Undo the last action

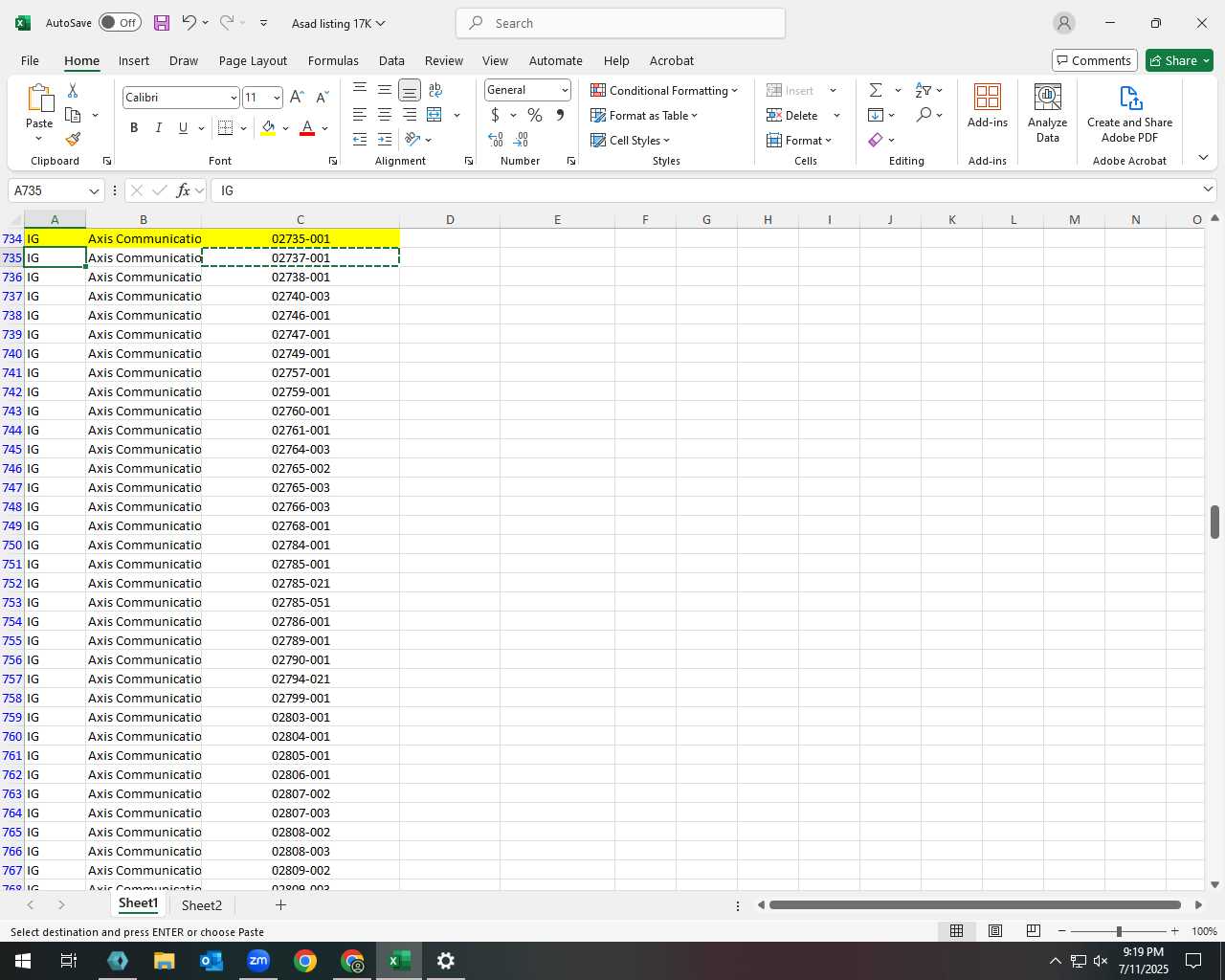[x=189, y=23]
